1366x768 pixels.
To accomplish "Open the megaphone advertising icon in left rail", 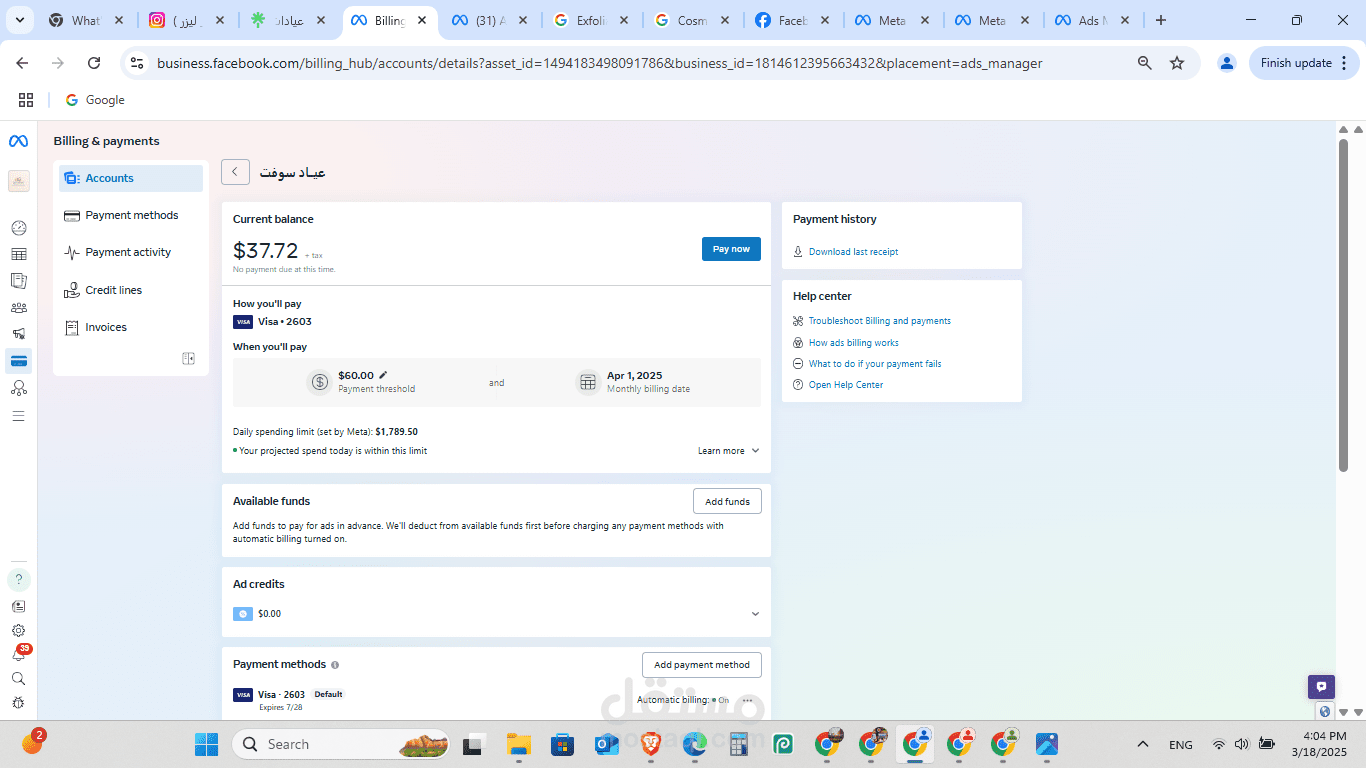I will pos(18,334).
